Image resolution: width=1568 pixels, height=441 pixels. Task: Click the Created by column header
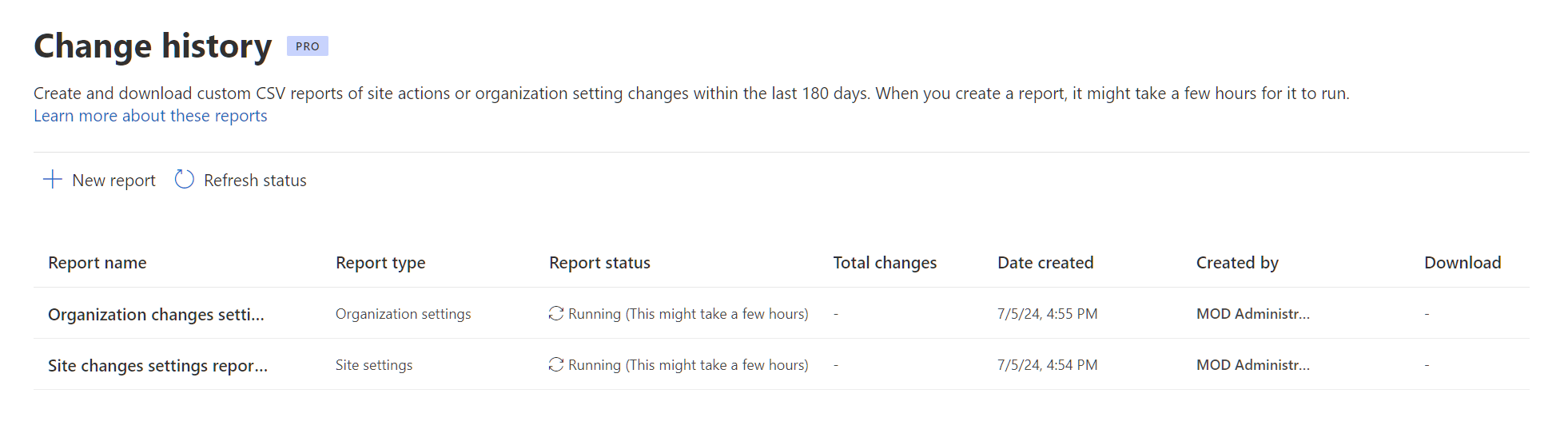click(x=1237, y=263)
